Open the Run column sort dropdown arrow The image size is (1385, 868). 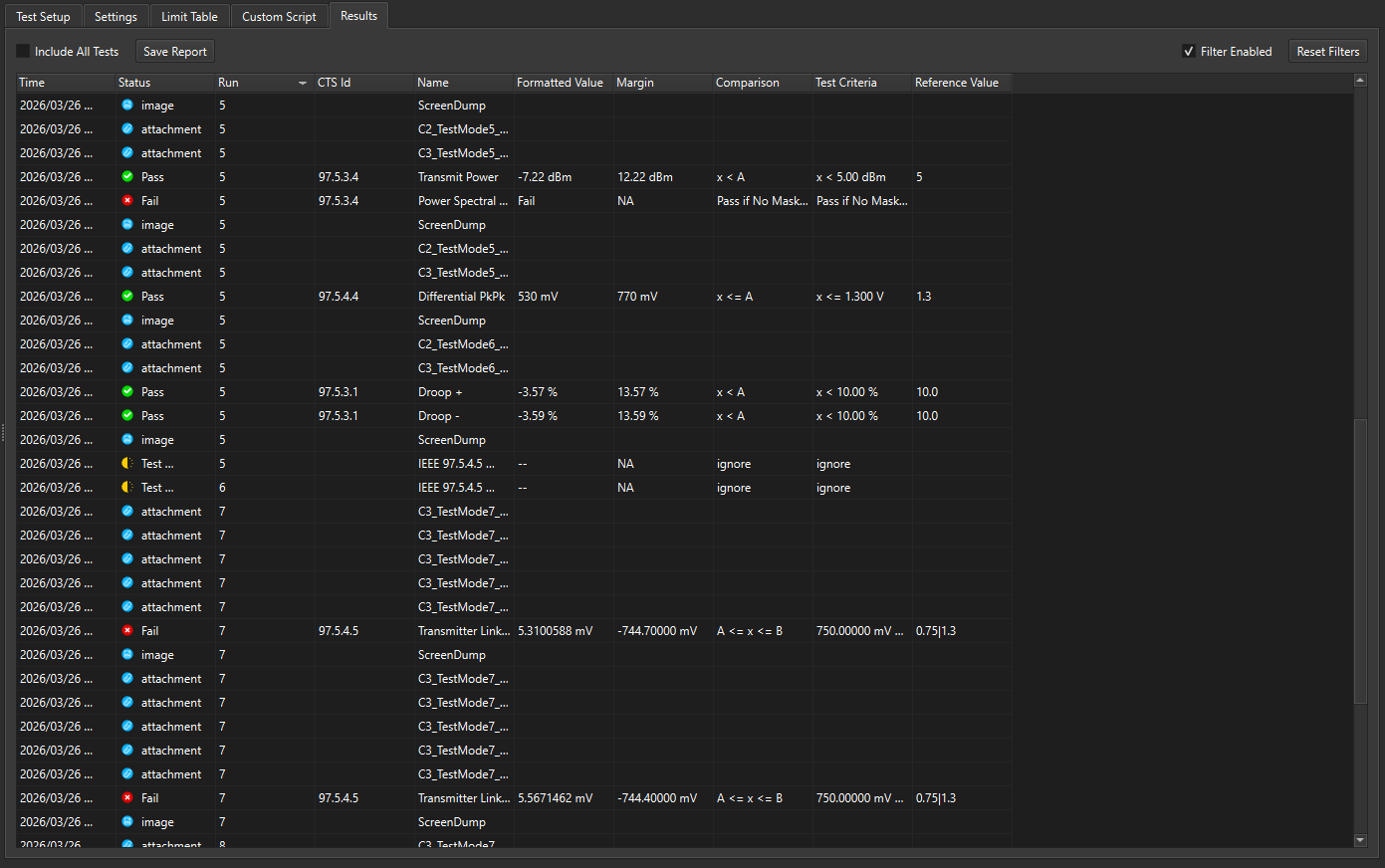303,84
